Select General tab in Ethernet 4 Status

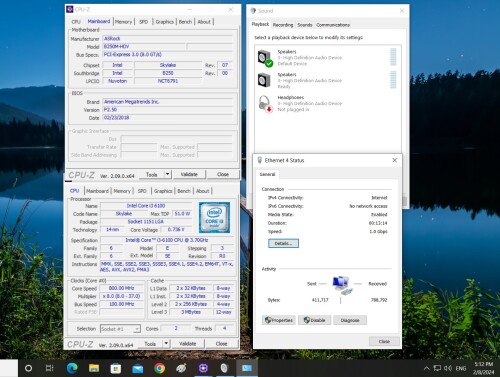[267, 174]
